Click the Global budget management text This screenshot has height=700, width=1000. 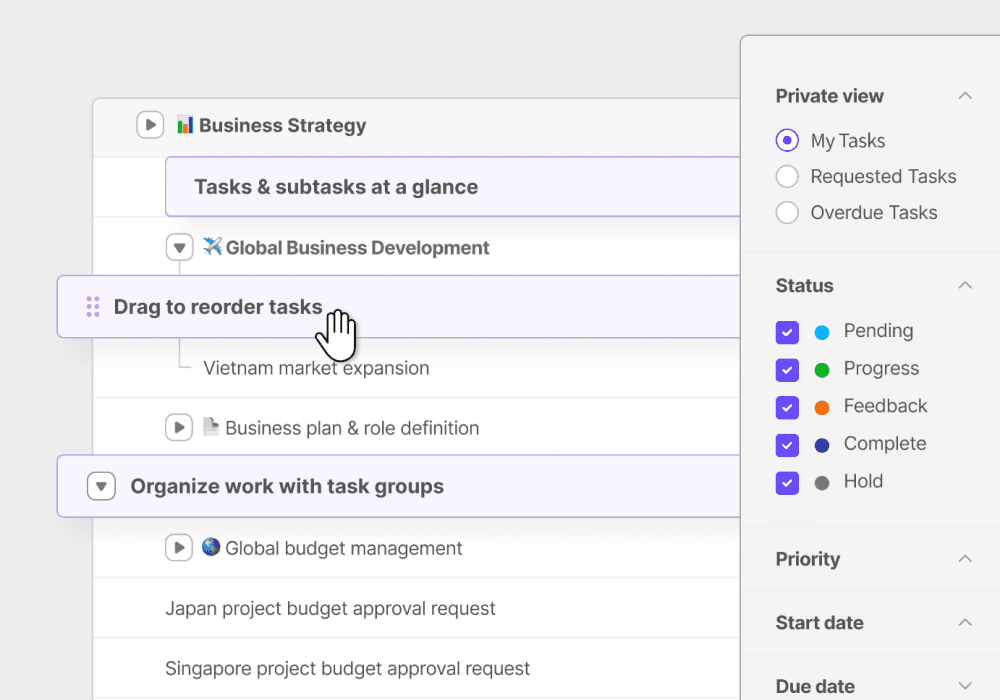tap(344, 548)
